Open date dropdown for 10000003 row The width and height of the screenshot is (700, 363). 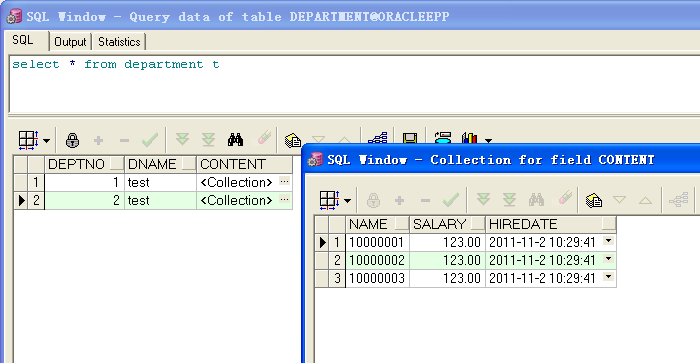608,277
